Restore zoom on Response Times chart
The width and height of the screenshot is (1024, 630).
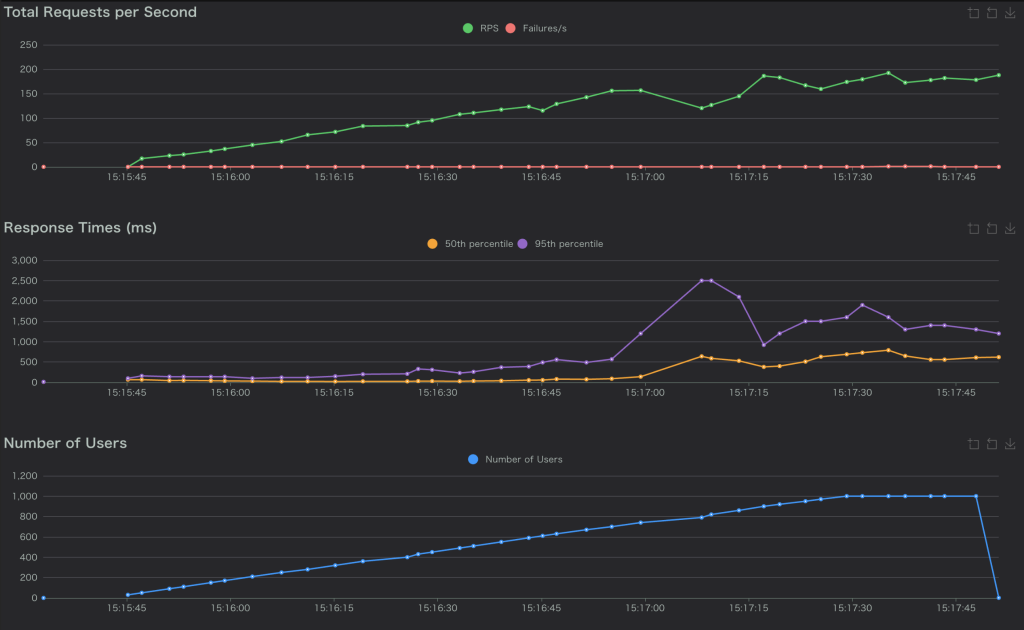[991, 228]
